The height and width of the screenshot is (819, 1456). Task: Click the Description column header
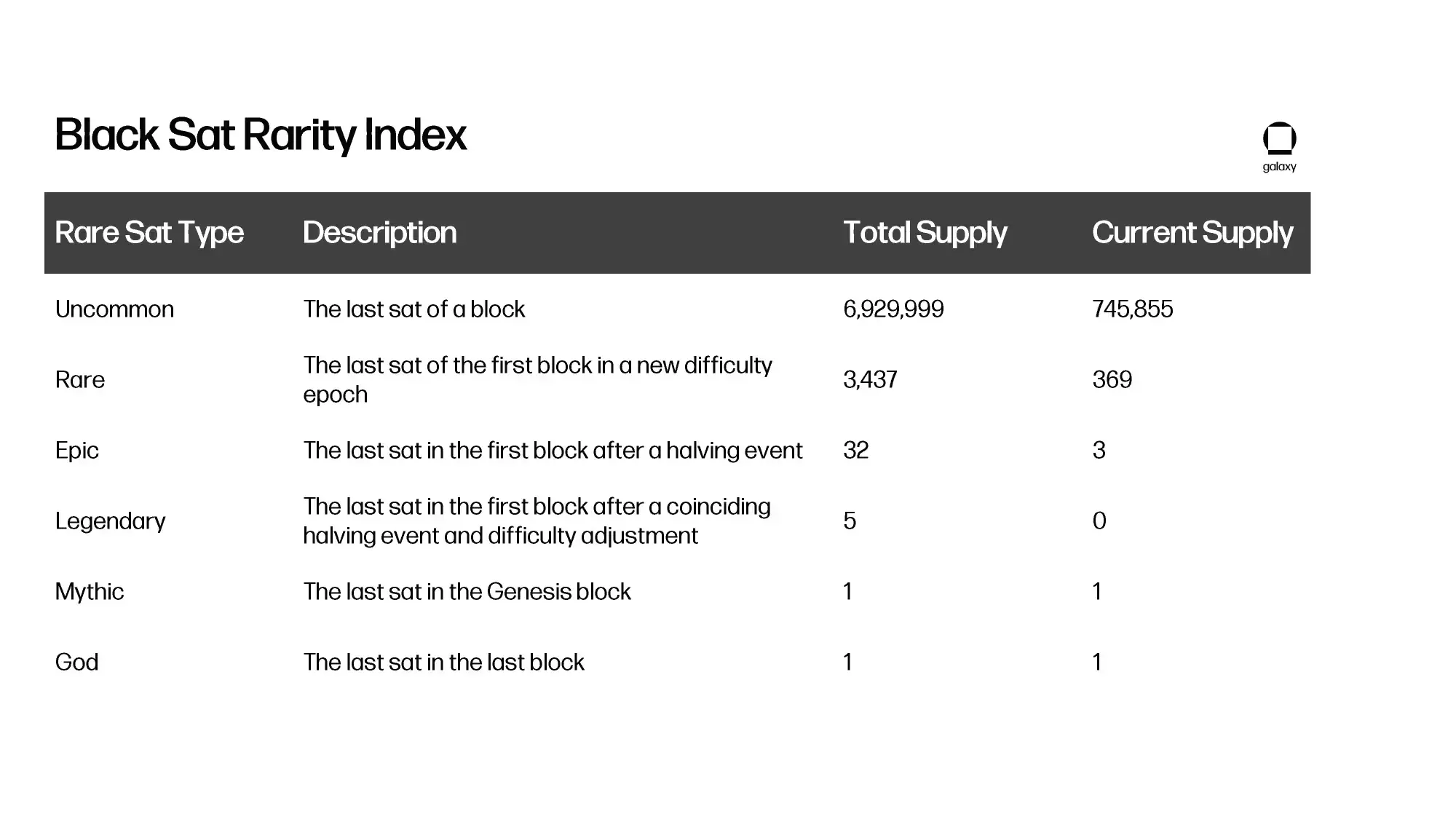click(380, 233)
